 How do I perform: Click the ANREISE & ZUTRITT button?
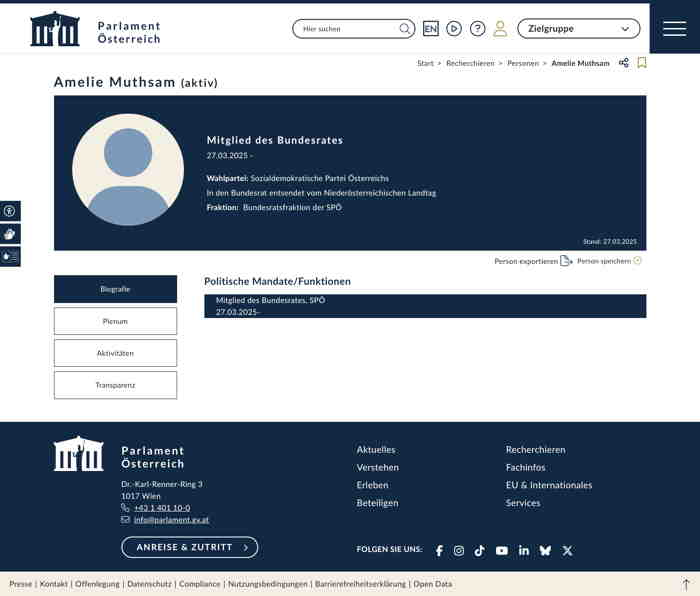(190, 547)
